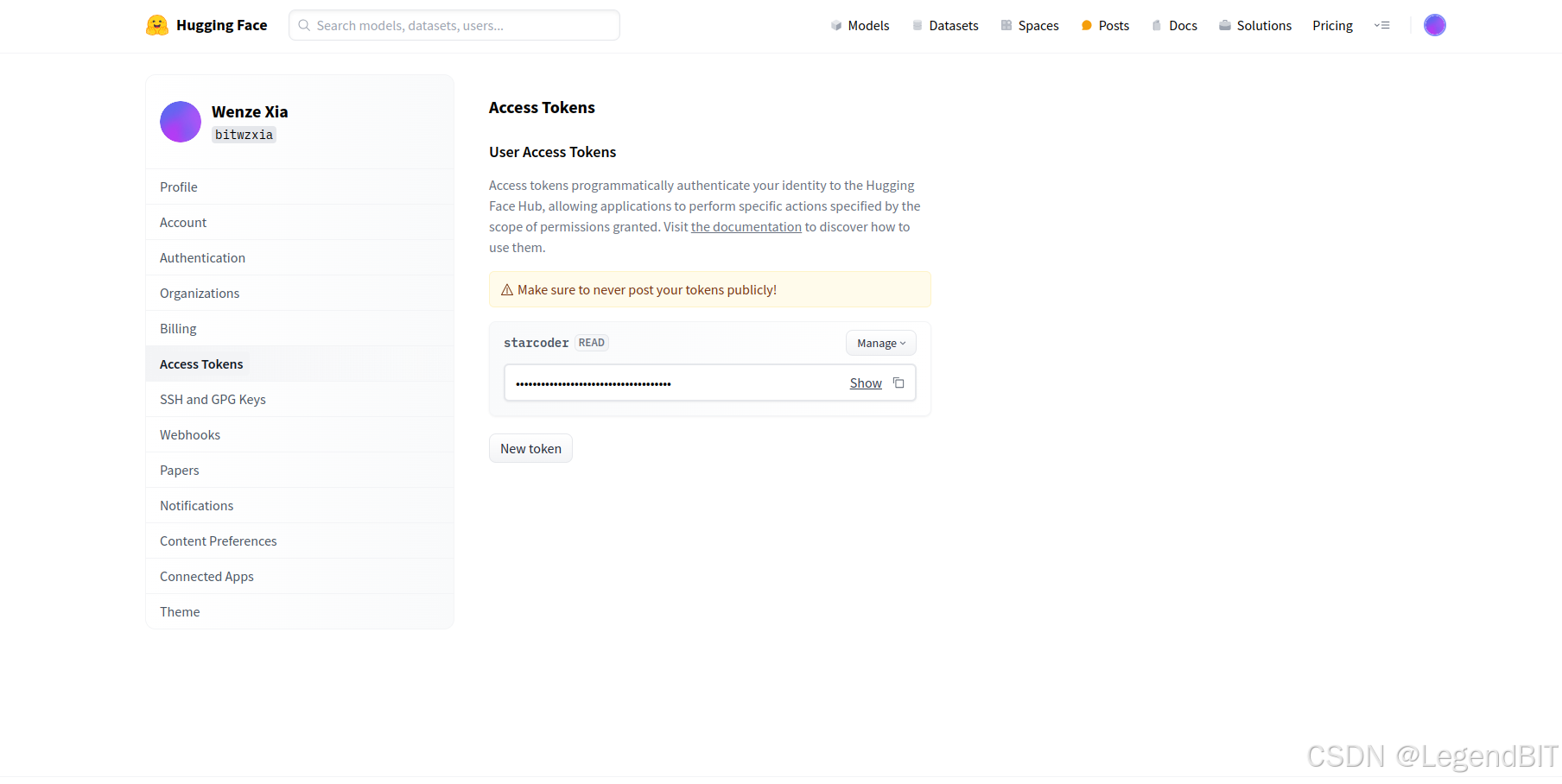Viewport: 1562px width, 784px height.
Task: Click the New token button
Action: coord(530,448)
